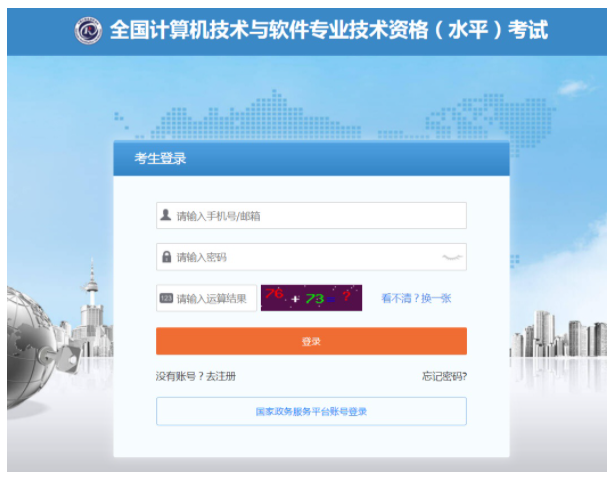616x478 pixels.
Task: Focus the password input field
Action: 311,257
